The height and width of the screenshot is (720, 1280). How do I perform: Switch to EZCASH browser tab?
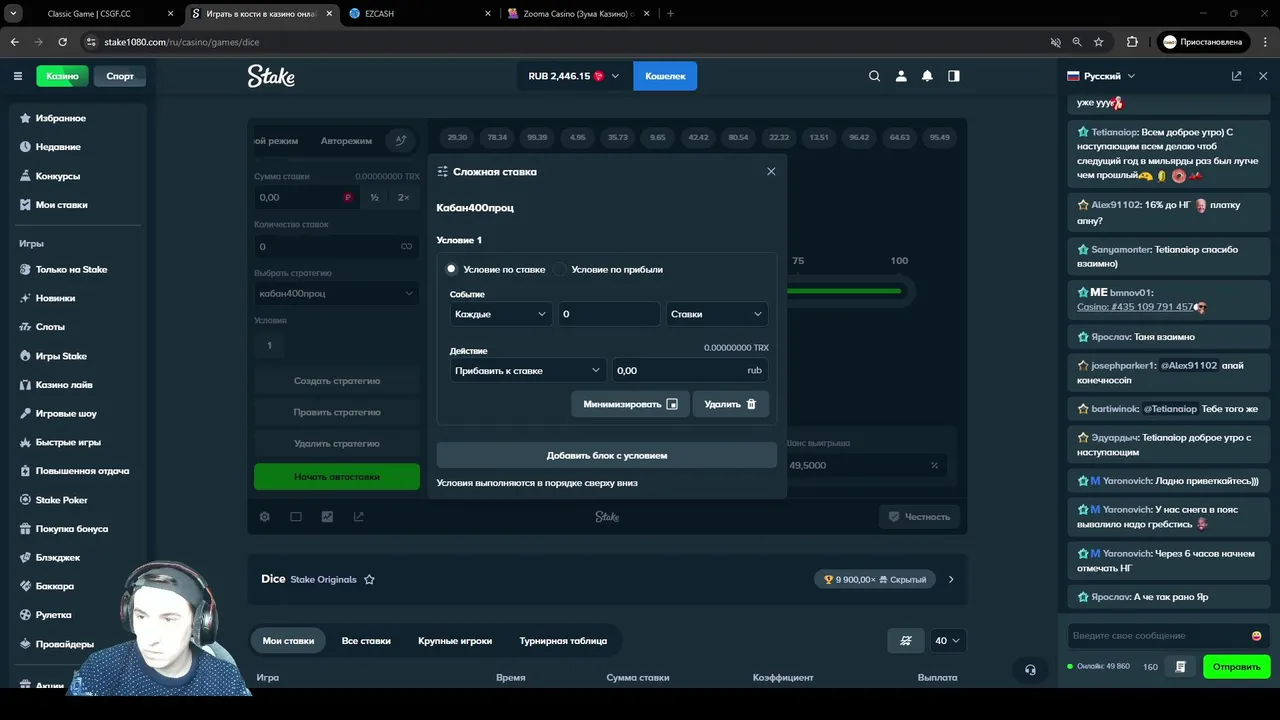(420, 14)
